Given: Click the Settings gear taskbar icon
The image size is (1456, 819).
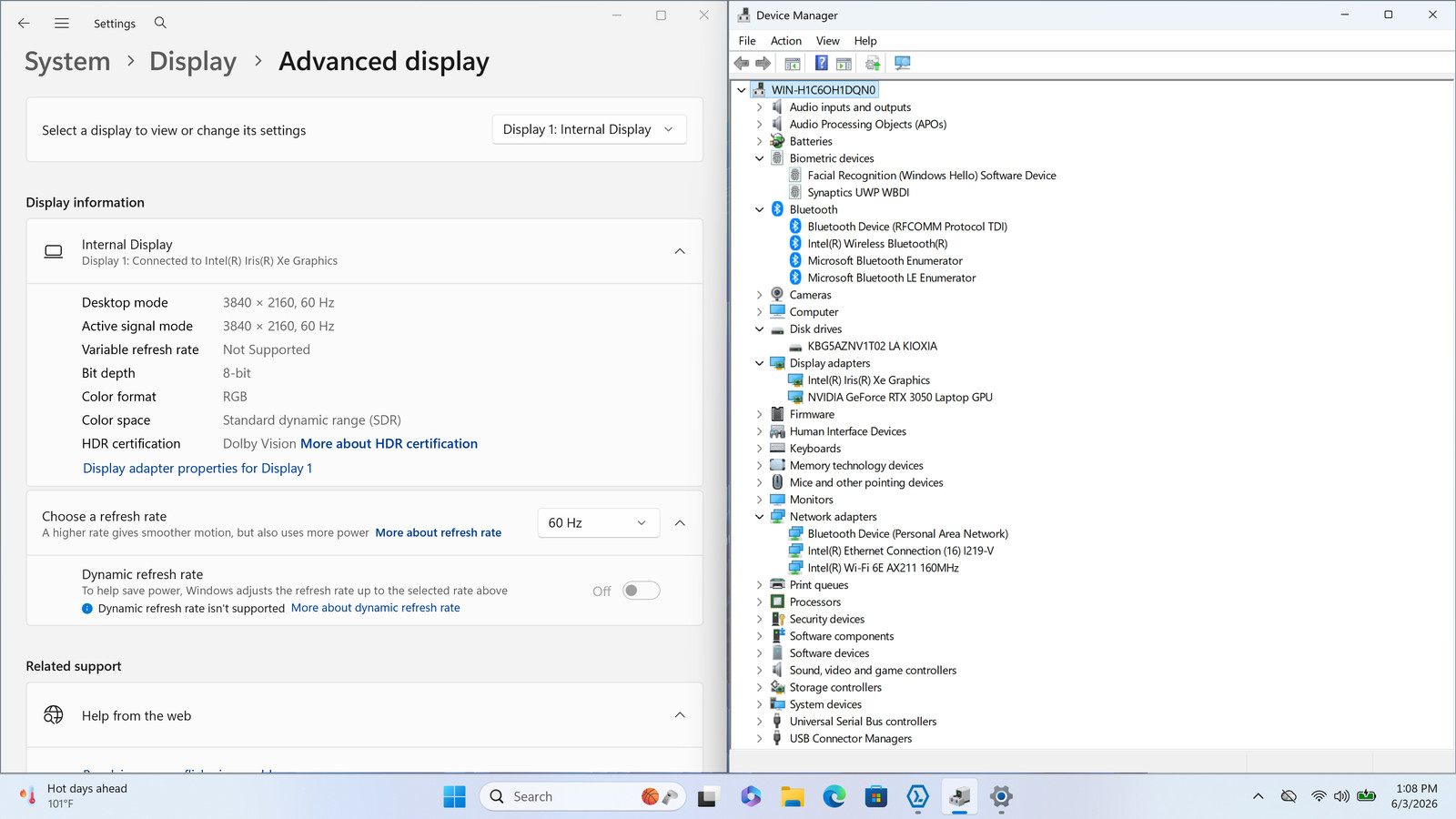Looking at the screenshot, I should point(1001,797).
